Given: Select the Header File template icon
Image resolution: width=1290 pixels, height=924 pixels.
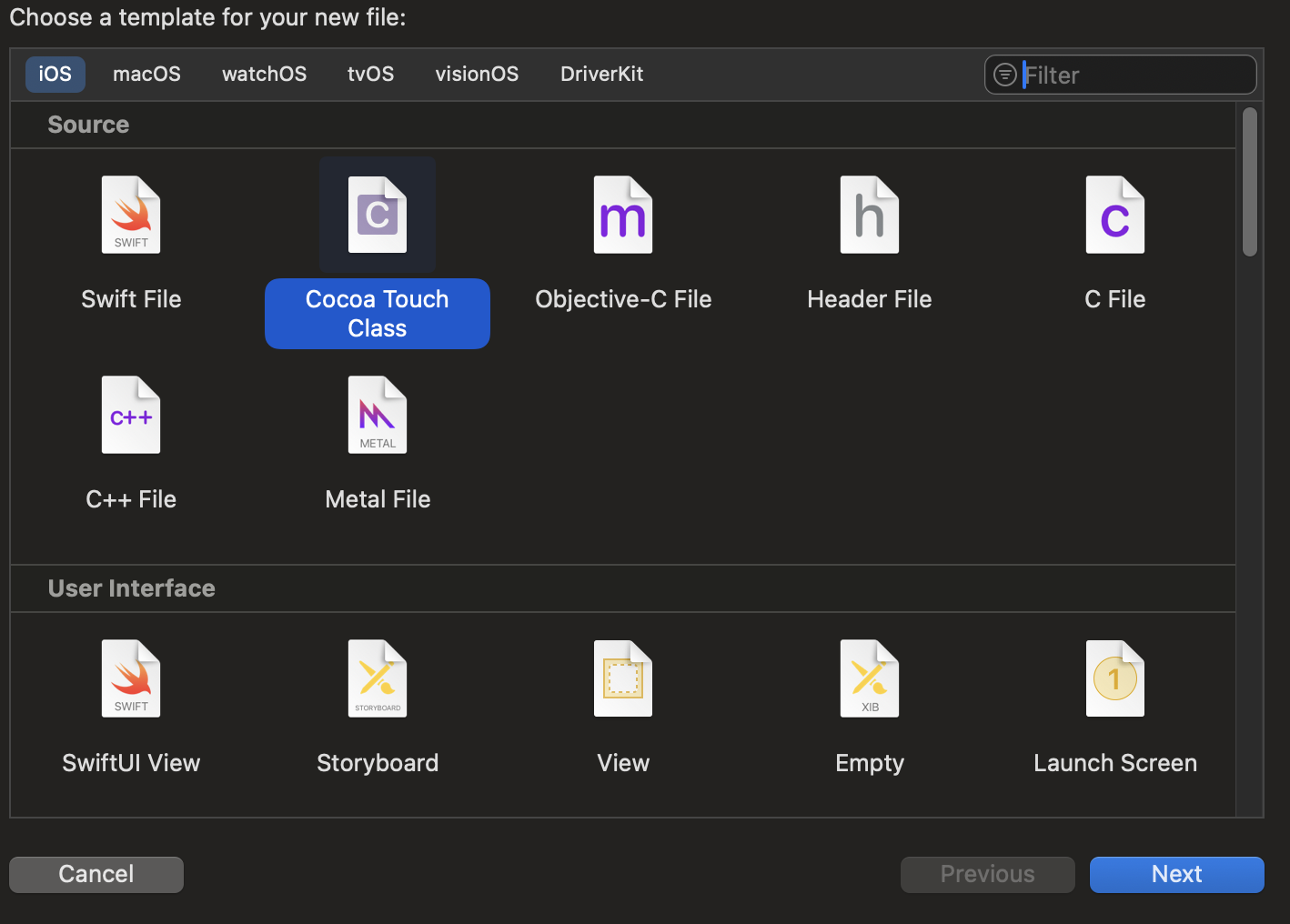Looking at the screenshot, I should [x=870, y=215].
